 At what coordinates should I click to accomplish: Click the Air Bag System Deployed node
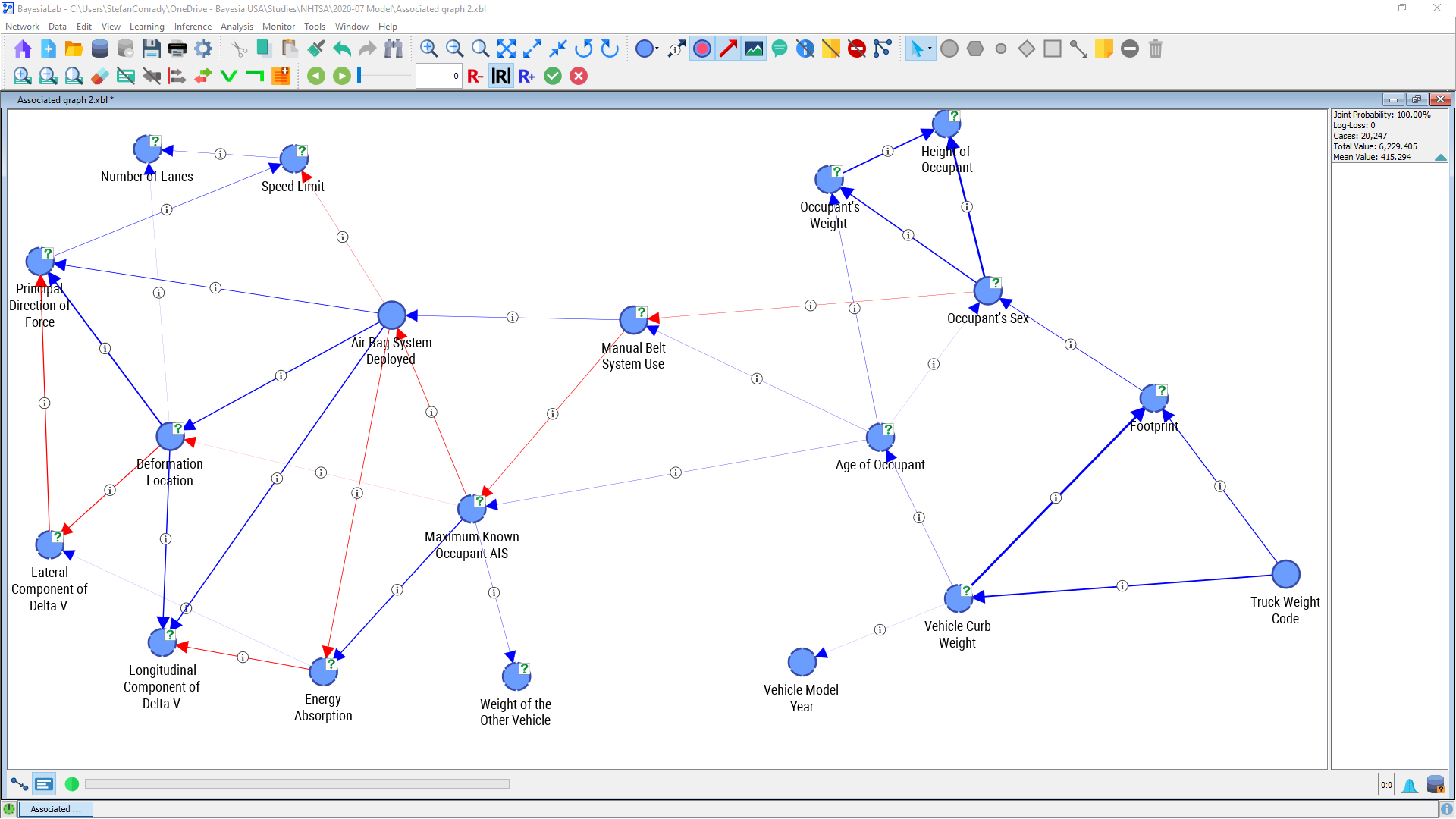click(x=391, y=315)
